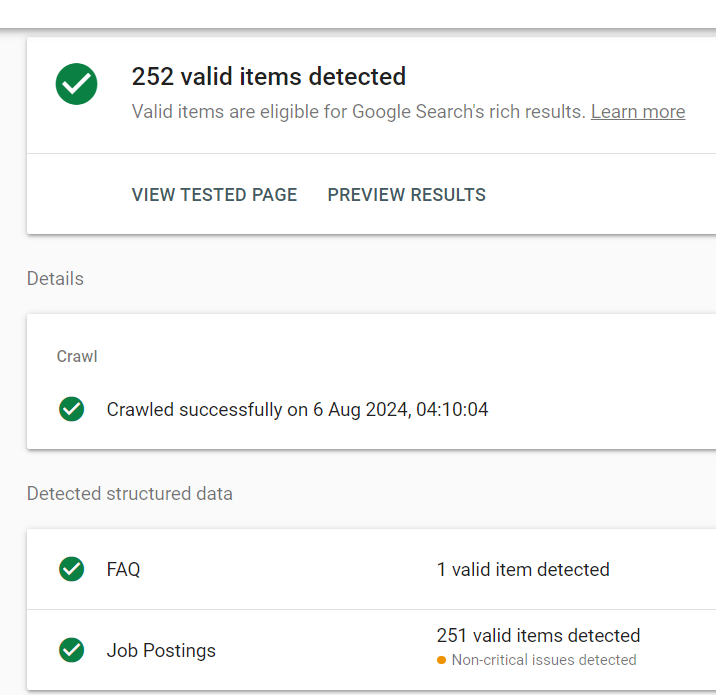Click the 'Detected structured data' section label

(x=129, y=493)
